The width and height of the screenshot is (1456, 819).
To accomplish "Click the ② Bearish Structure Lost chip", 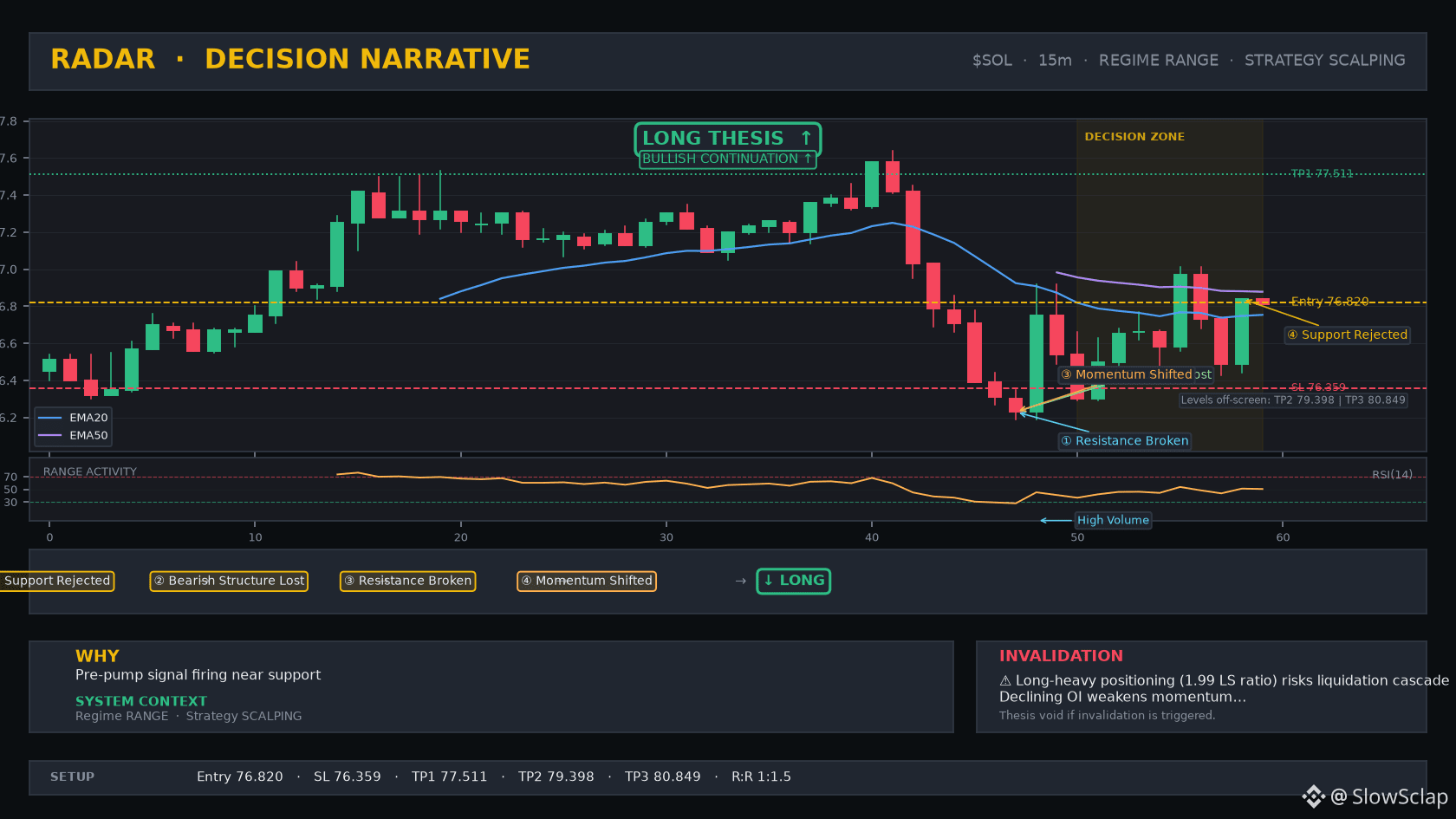I will click(x=229, y=581).
